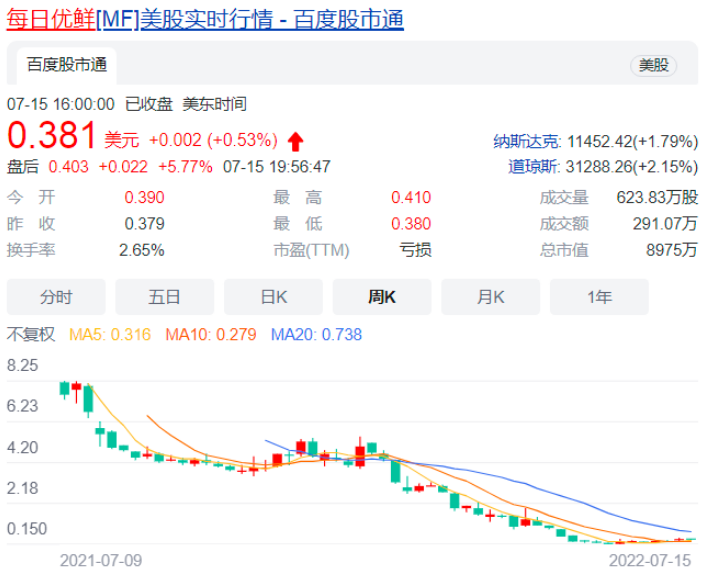Click the MA5: 0.316 indicator
Screen dimensions: 706x572
point(110,335)
